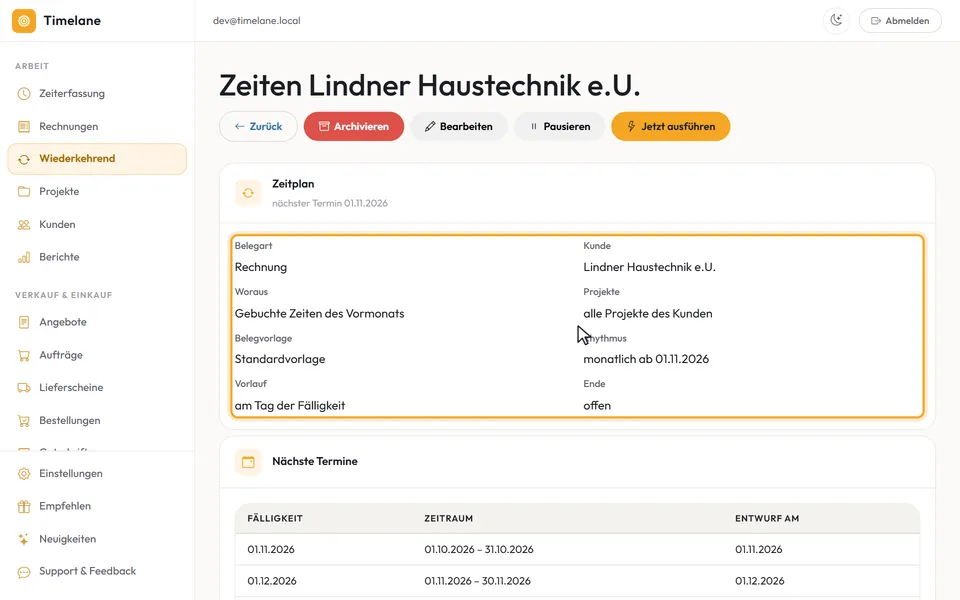Click the ENTWURF AM column header
Screen dimensions: 960x600
click(767, 519)
